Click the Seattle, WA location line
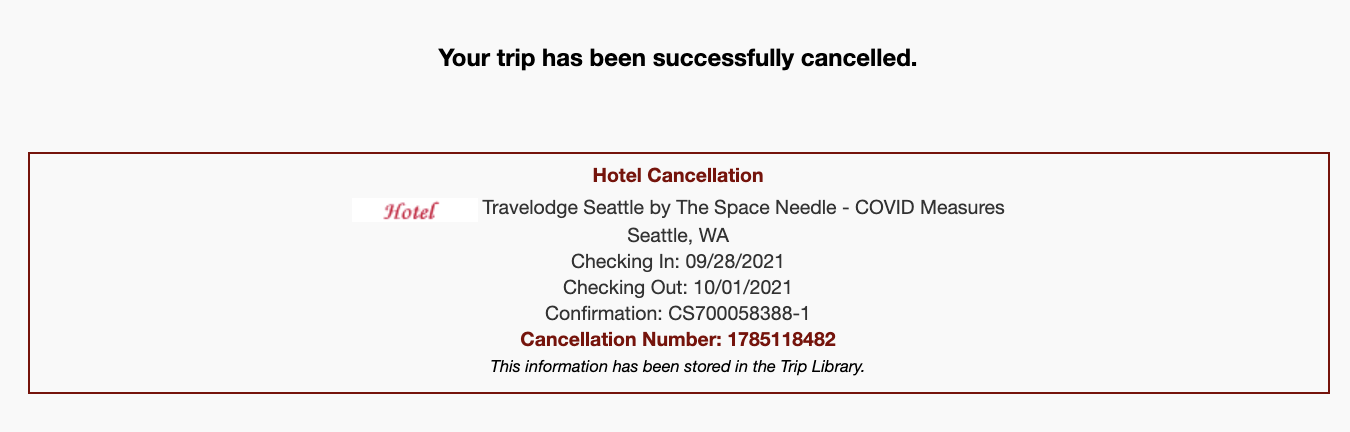1350x432 pixels. (x=677, y=236)
